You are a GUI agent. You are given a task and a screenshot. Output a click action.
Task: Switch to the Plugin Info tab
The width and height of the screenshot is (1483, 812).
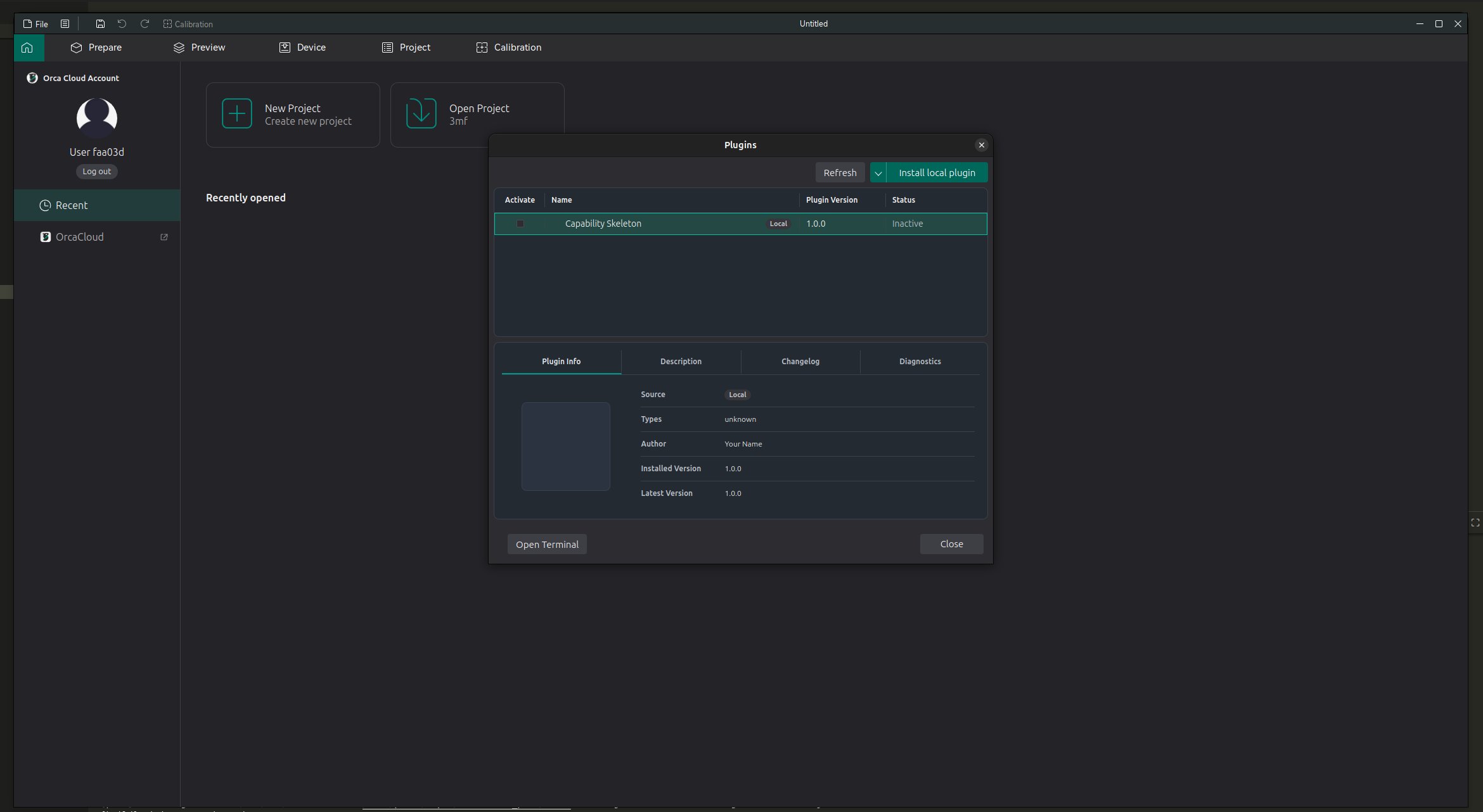[562, 362]
